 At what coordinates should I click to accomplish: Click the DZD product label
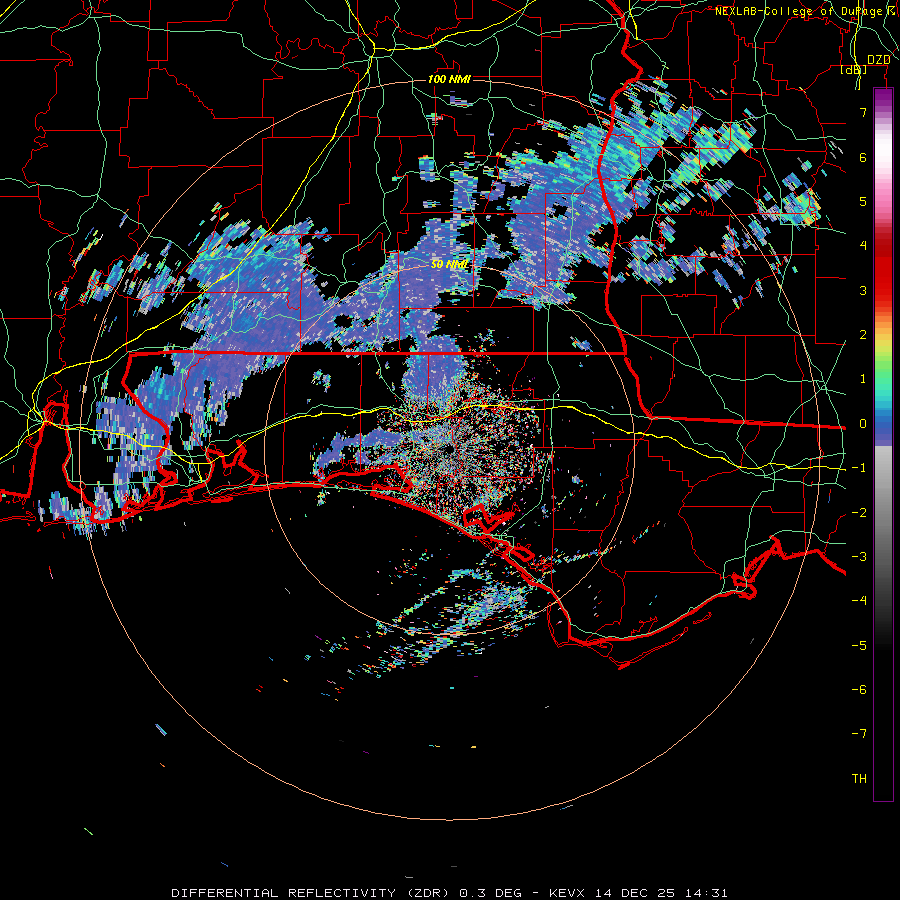tap(878, 60)
